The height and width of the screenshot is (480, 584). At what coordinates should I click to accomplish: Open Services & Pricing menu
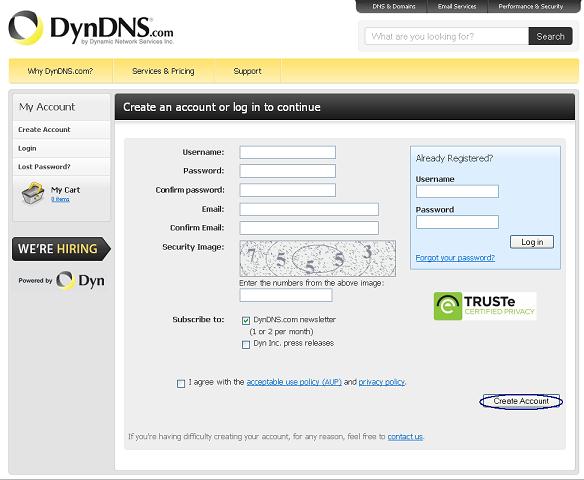(163, 71)
